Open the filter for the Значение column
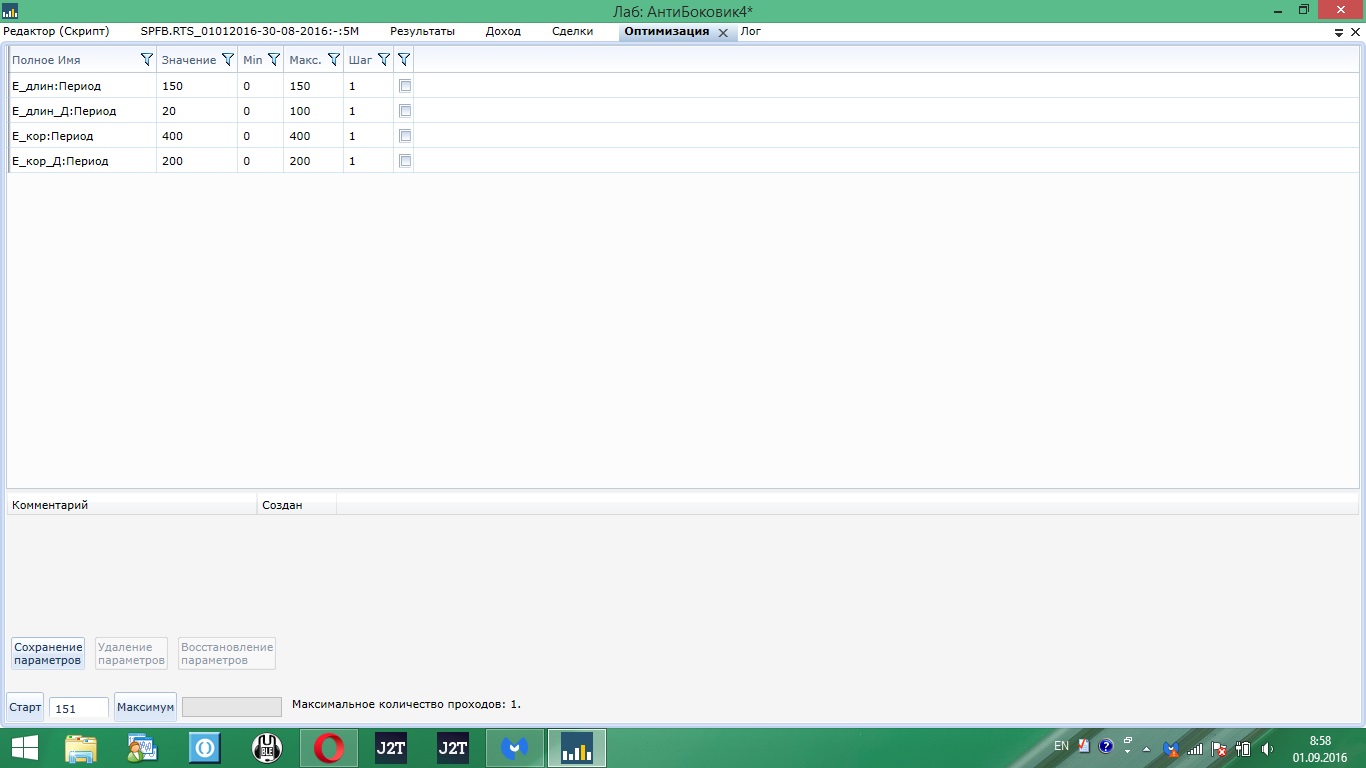This screenshot has width=1366, height=768. click(228, 60)
